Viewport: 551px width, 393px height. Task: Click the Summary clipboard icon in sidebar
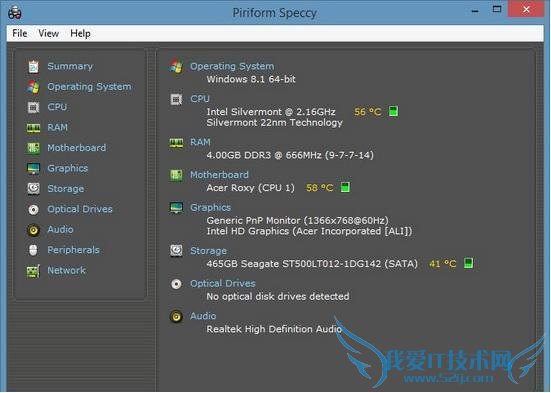(x=33, y=66)
